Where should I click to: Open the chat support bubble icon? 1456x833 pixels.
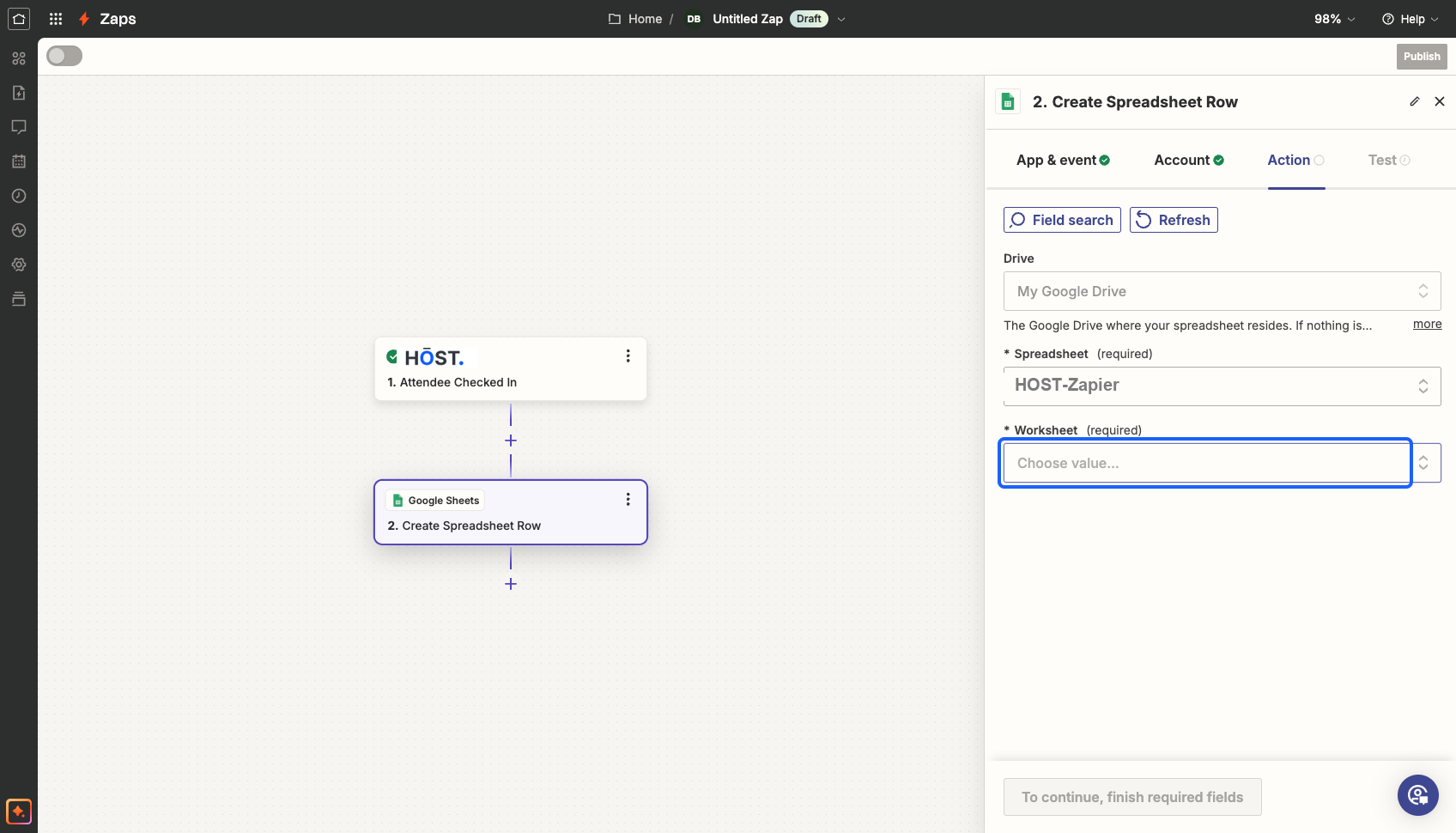click(1418, 795)
